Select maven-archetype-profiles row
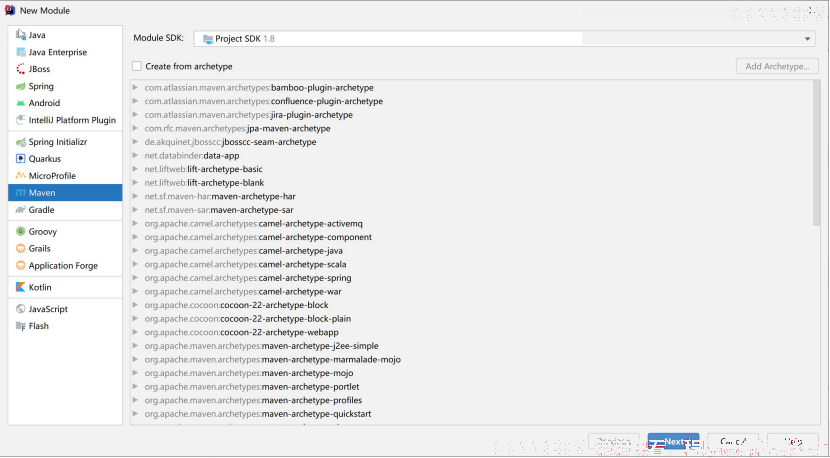The height and width of the screenshot is (458, 830). [x=471, y=400]
